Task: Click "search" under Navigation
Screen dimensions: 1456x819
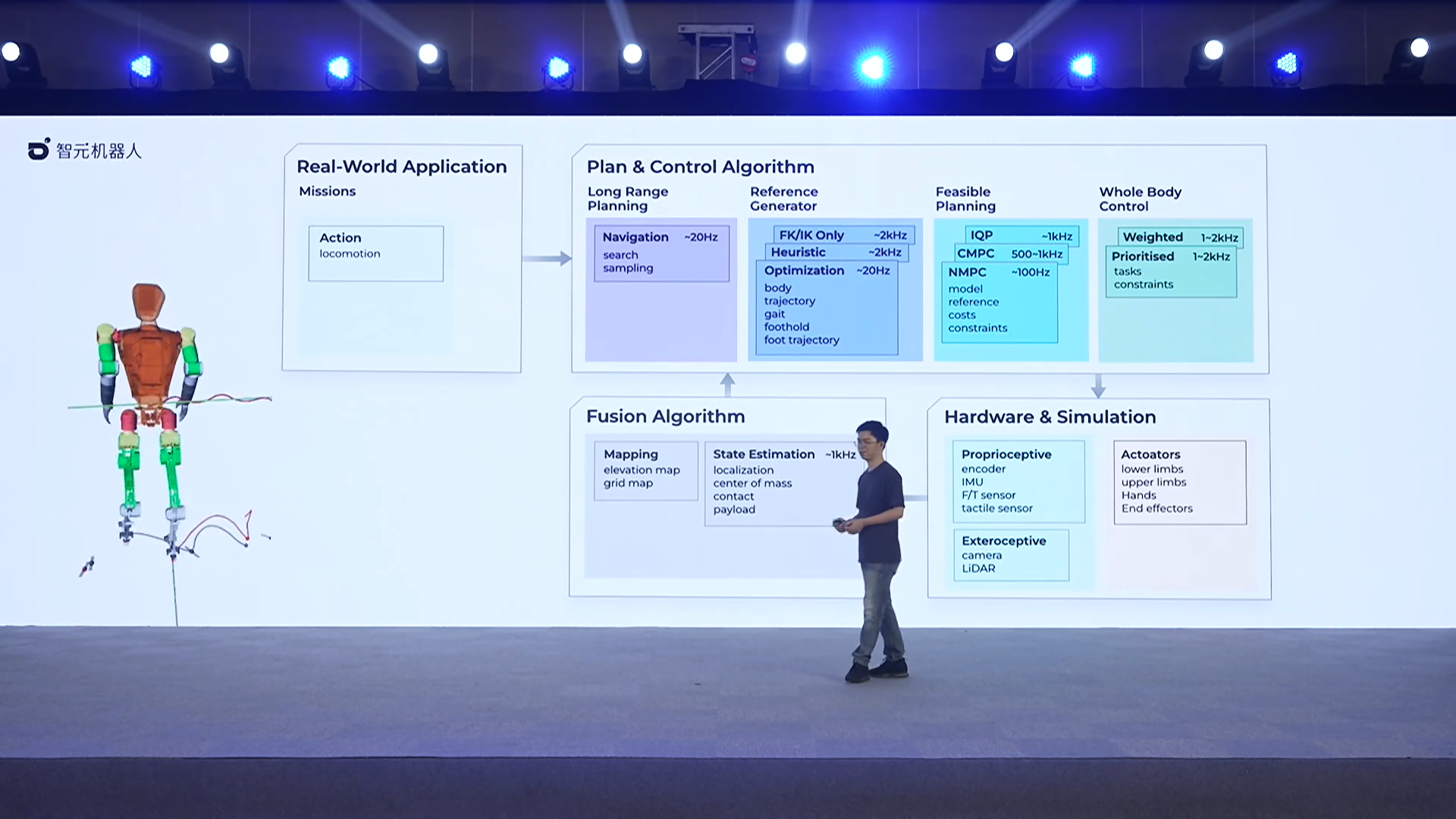Action: click(620, 255)
